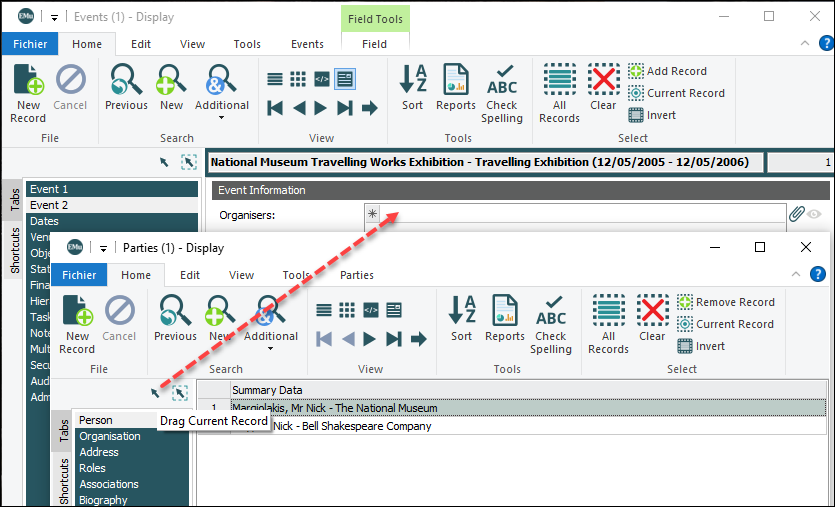Select Margiolakis National Museum record row

tap(500, 408)
